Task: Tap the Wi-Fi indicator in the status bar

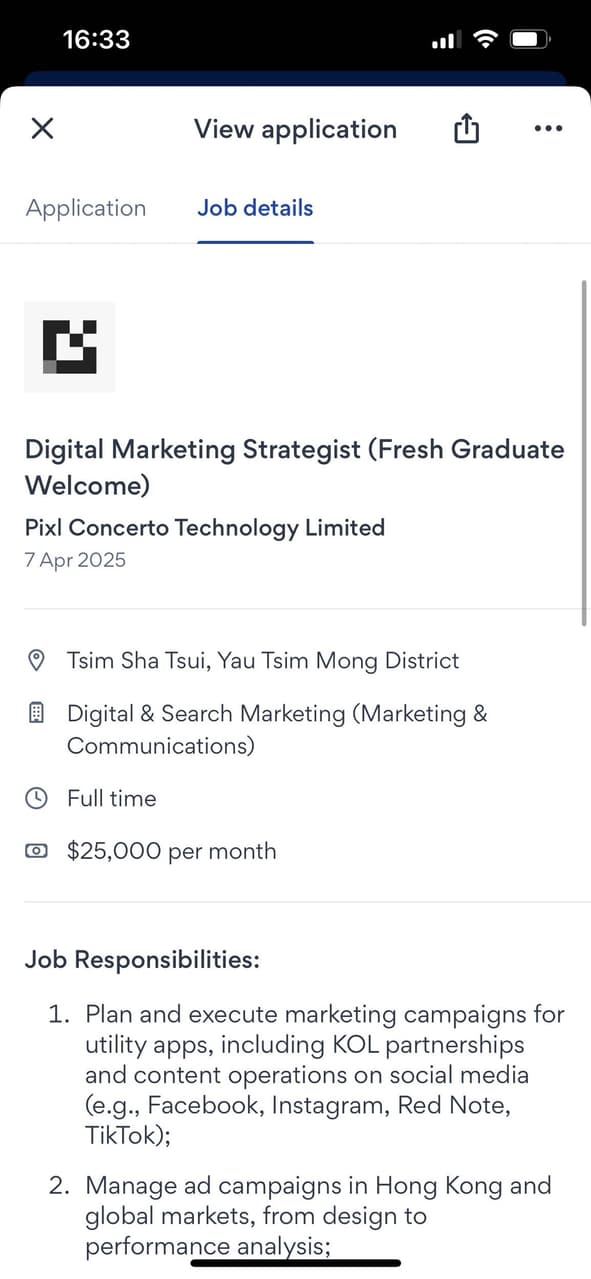Action: click(x=485, y=38)
